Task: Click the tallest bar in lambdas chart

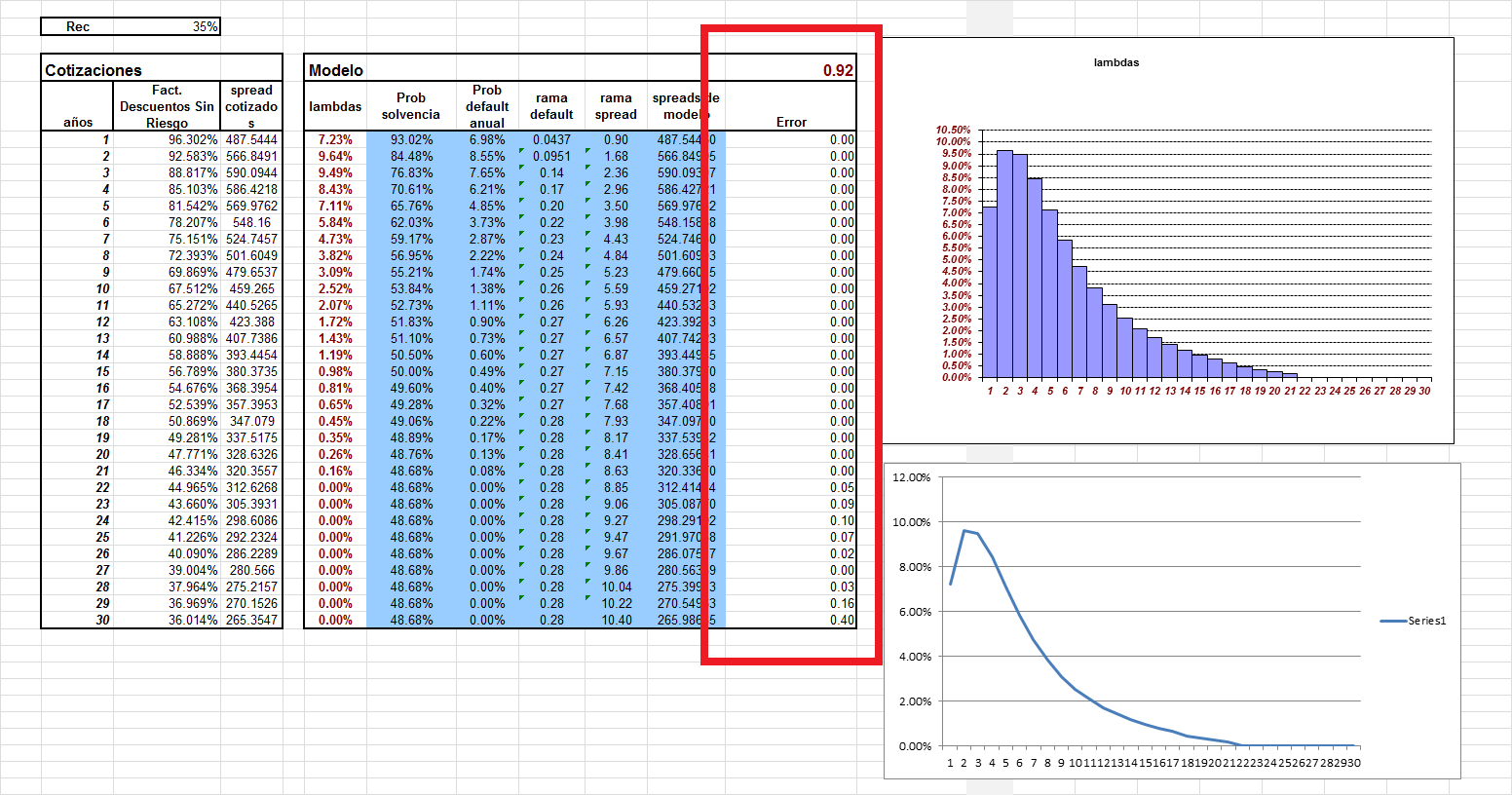Action: (1004, 264)
